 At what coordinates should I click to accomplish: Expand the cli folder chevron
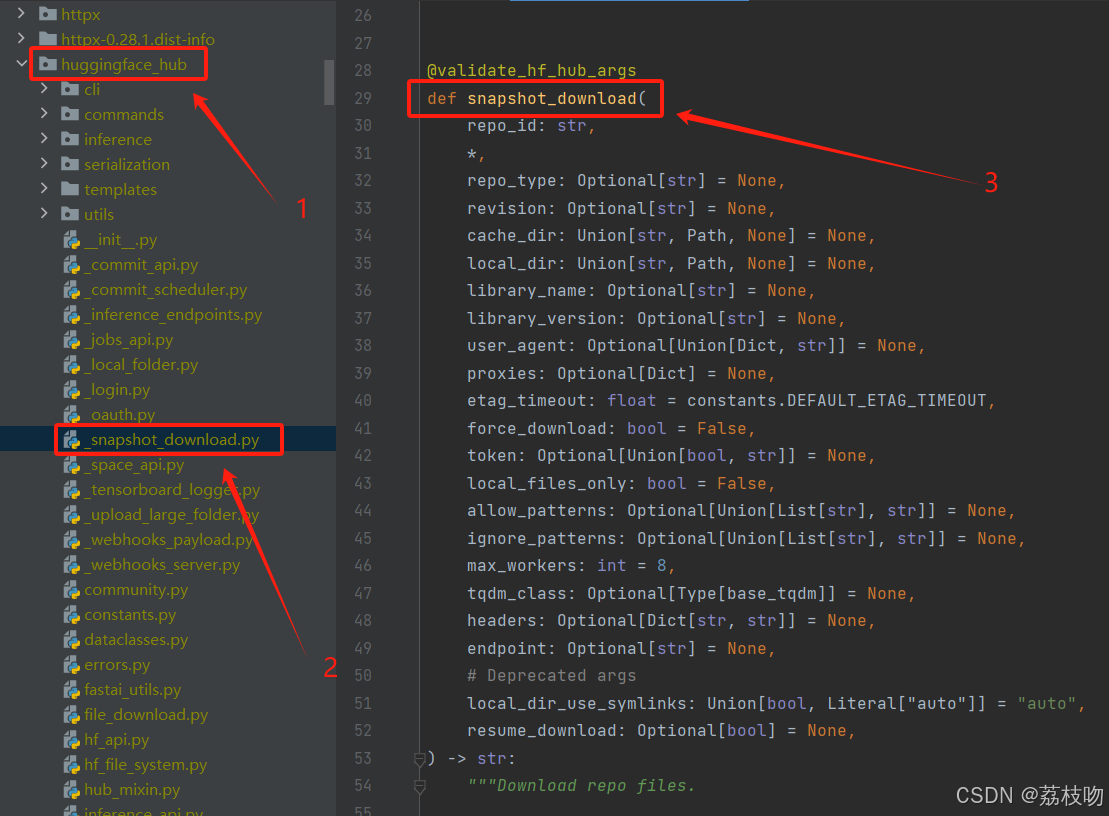45,88
